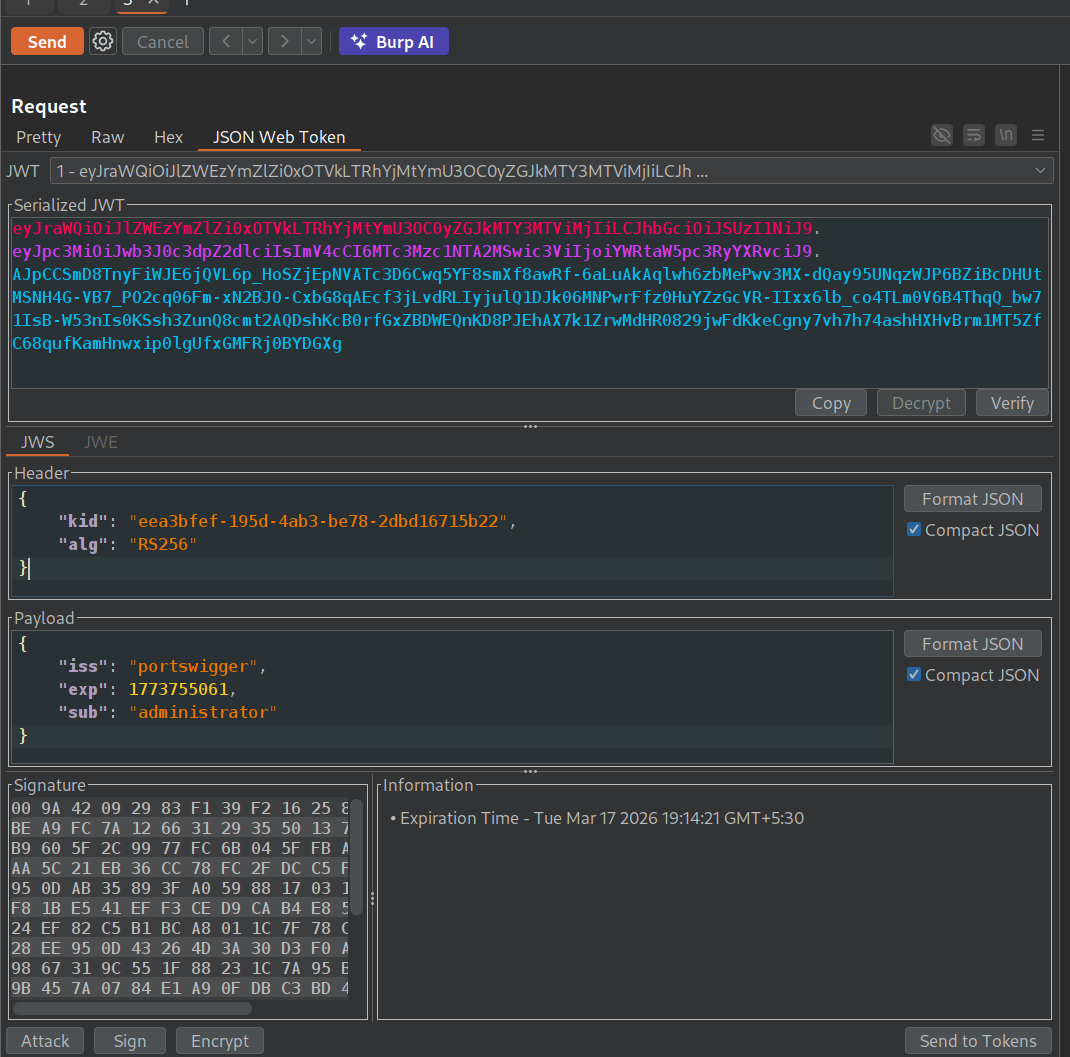Click the Verify button
This screenshot has width=1070, height=1057.
pyautogui.click(x=1011, y=403)
